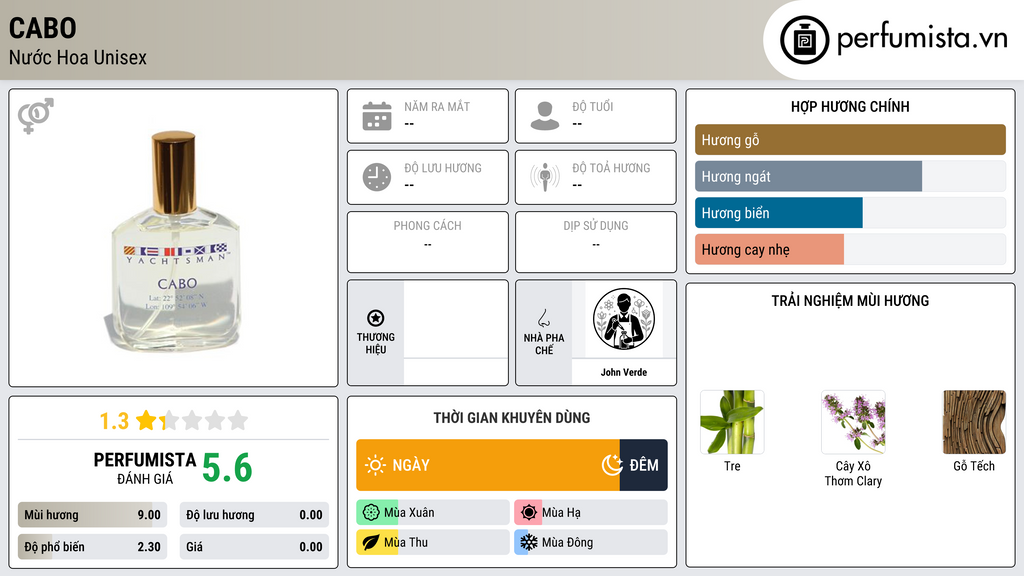Click the Cây Xô Thơm Clary note image
This screenshot has width=1024, height=576.
click(853, 422)
